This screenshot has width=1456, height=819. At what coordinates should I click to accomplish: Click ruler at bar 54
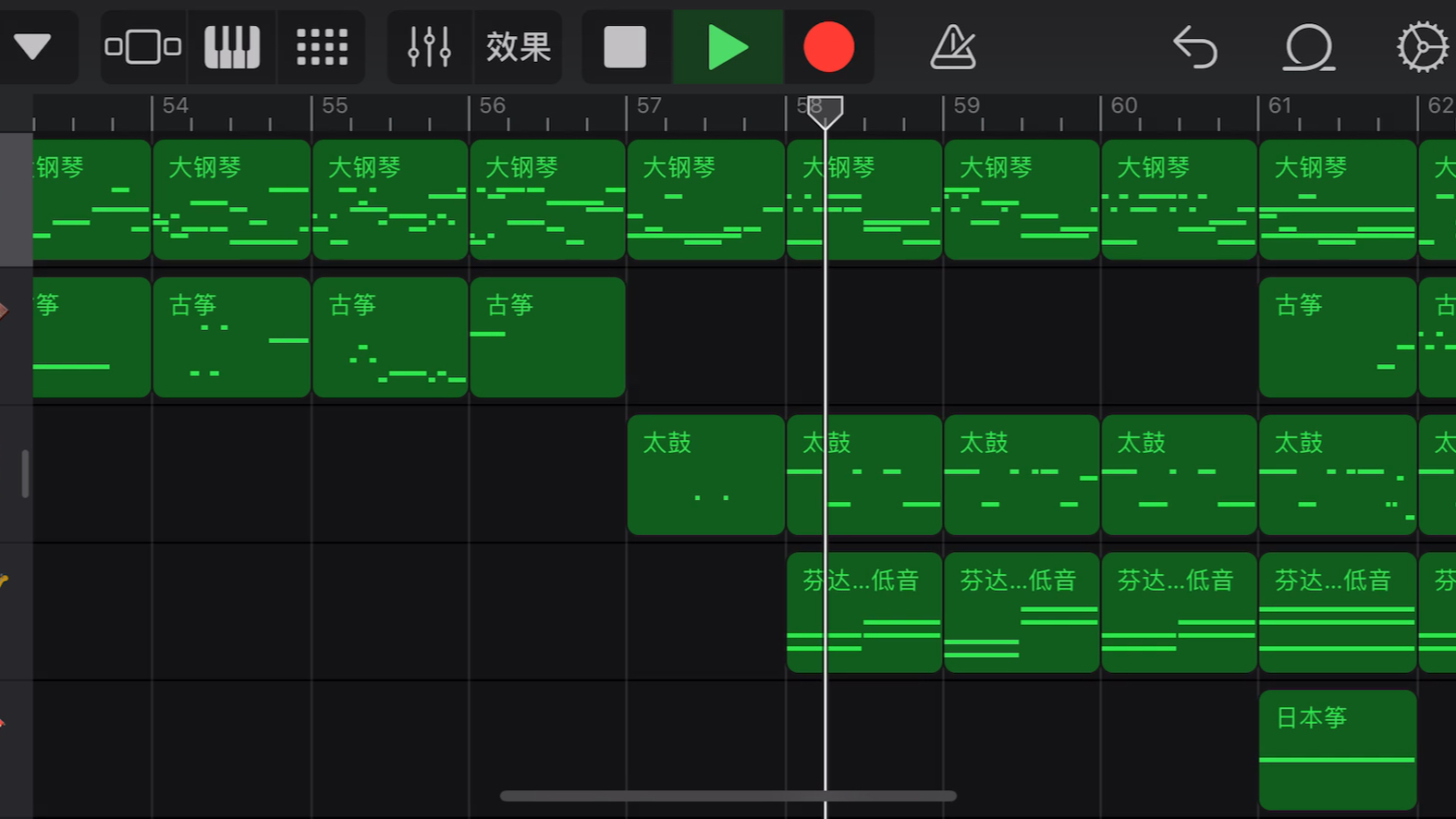coord(176,105)
